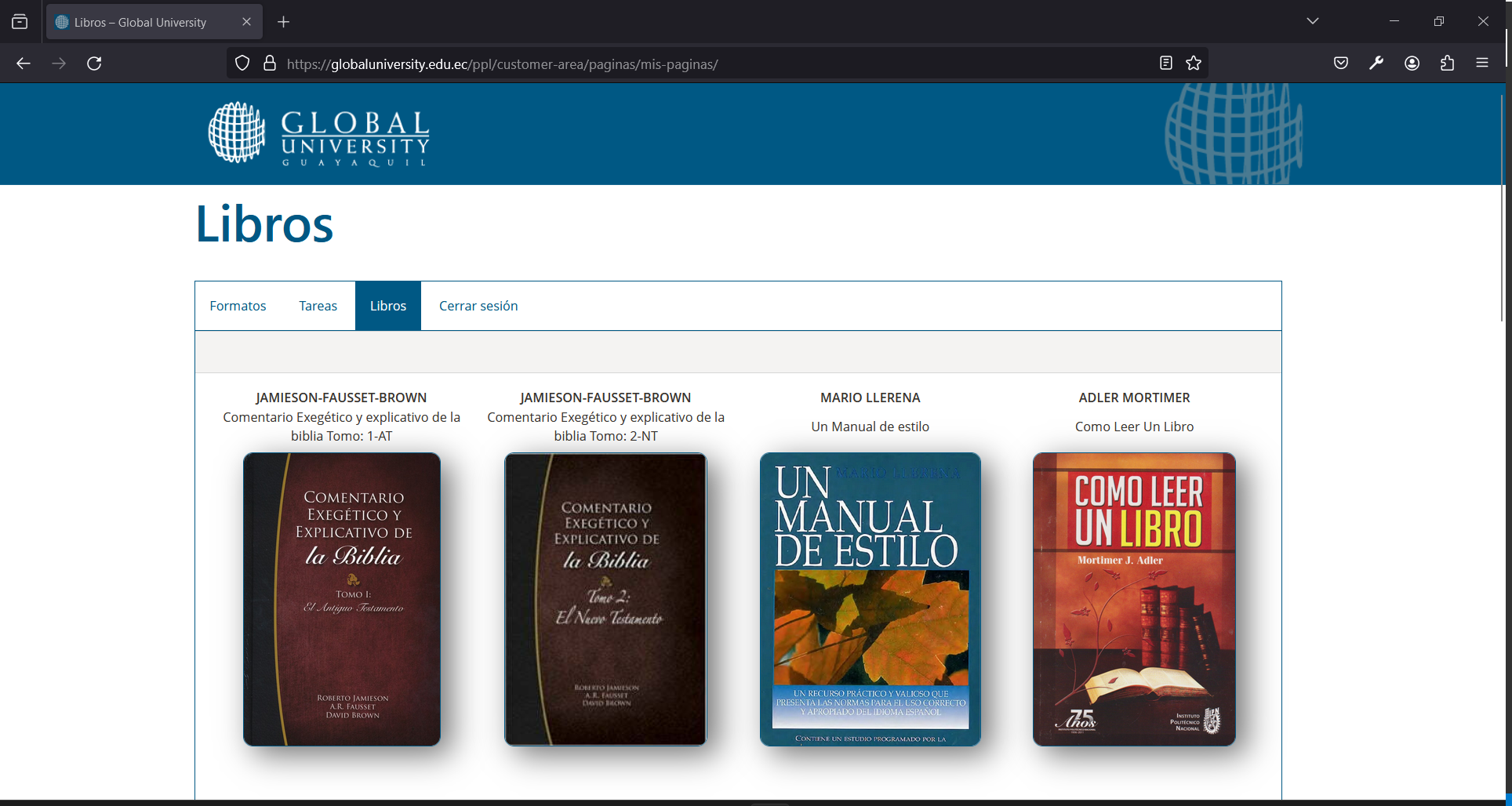Screen dimensions: 1512x806
Task: Click the MARIO LLERENA author name
Action: click(870, 398)
